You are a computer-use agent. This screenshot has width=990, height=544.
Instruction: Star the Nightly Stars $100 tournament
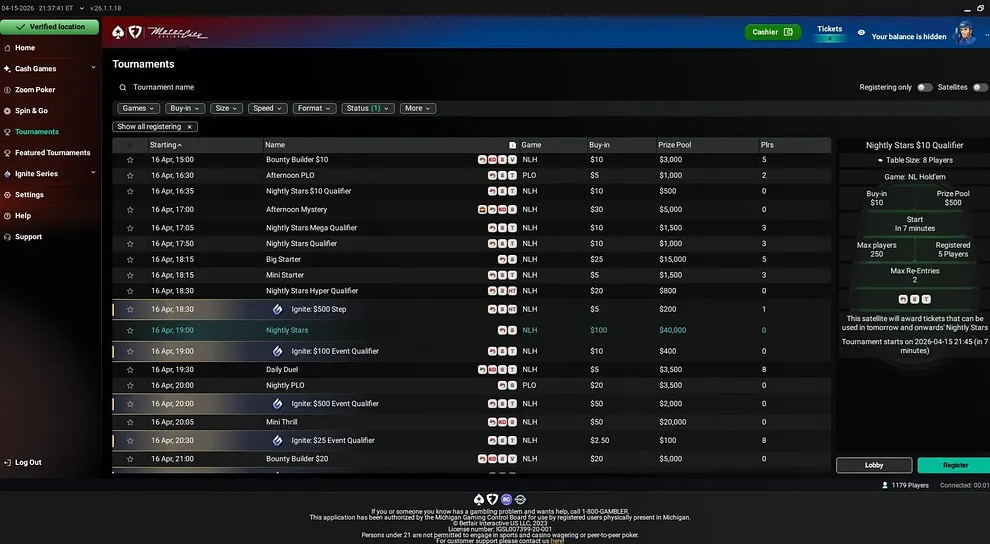pos(130,330)
